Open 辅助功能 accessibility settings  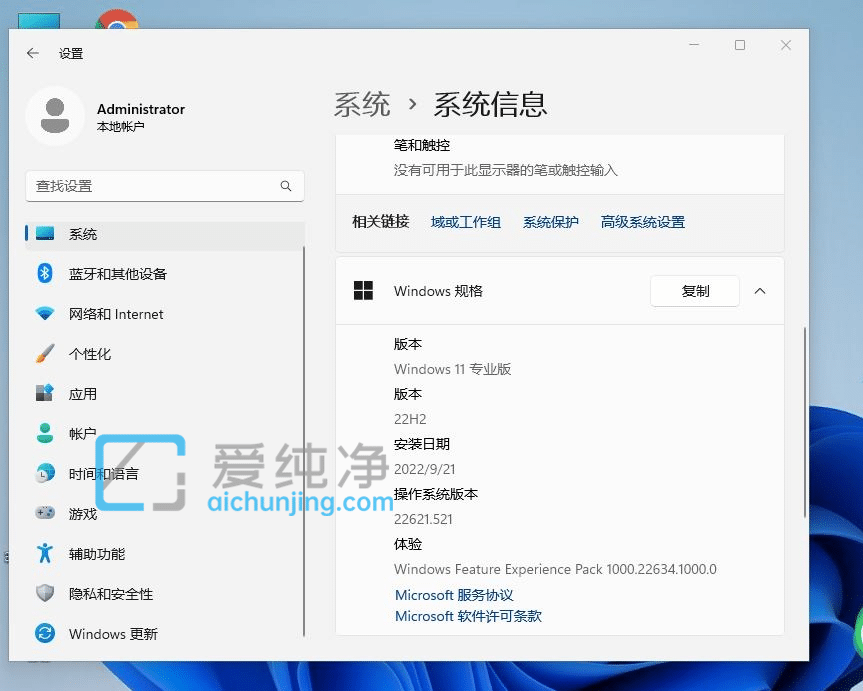tap(98, 553)
